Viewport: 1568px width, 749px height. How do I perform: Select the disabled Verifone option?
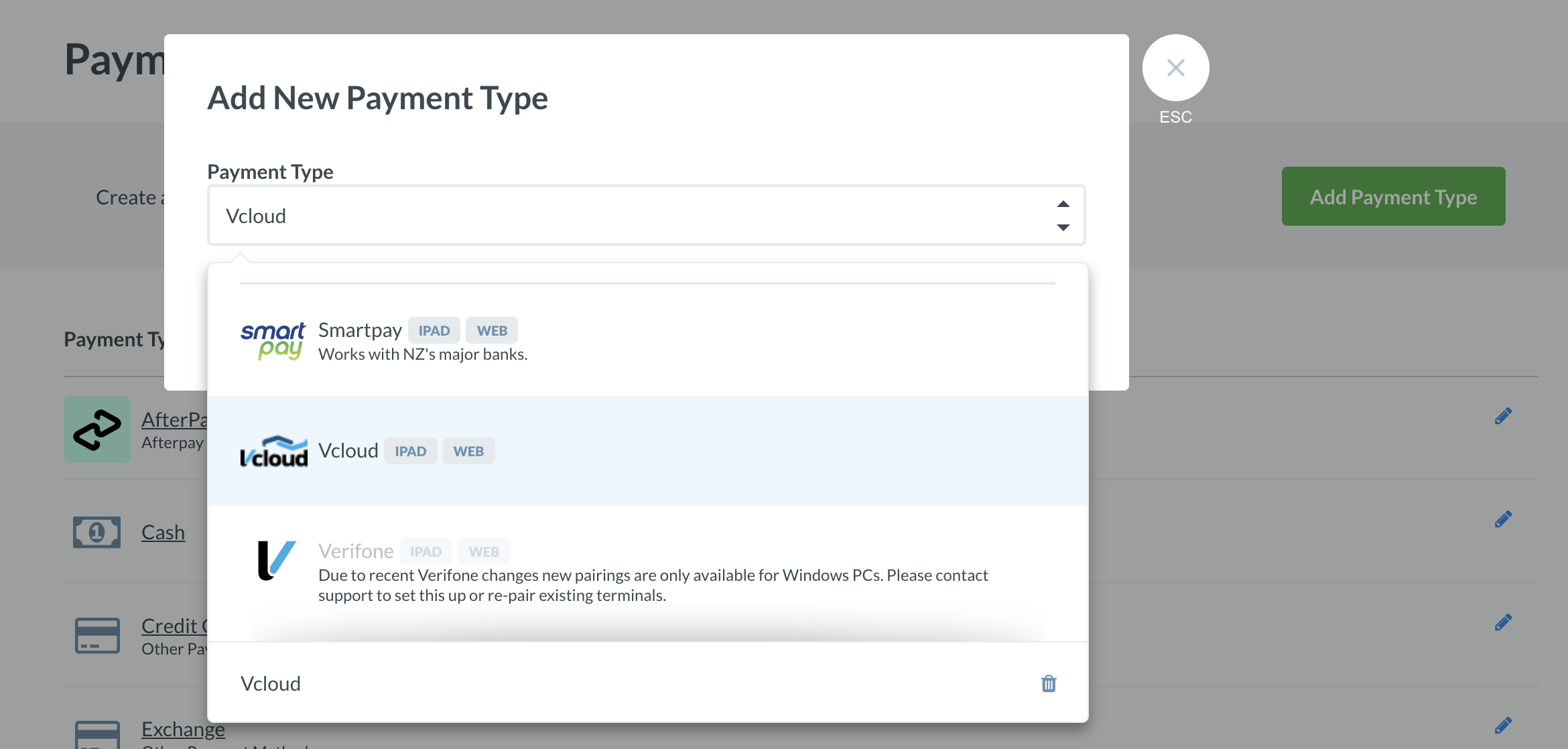[x=647, y=573]
